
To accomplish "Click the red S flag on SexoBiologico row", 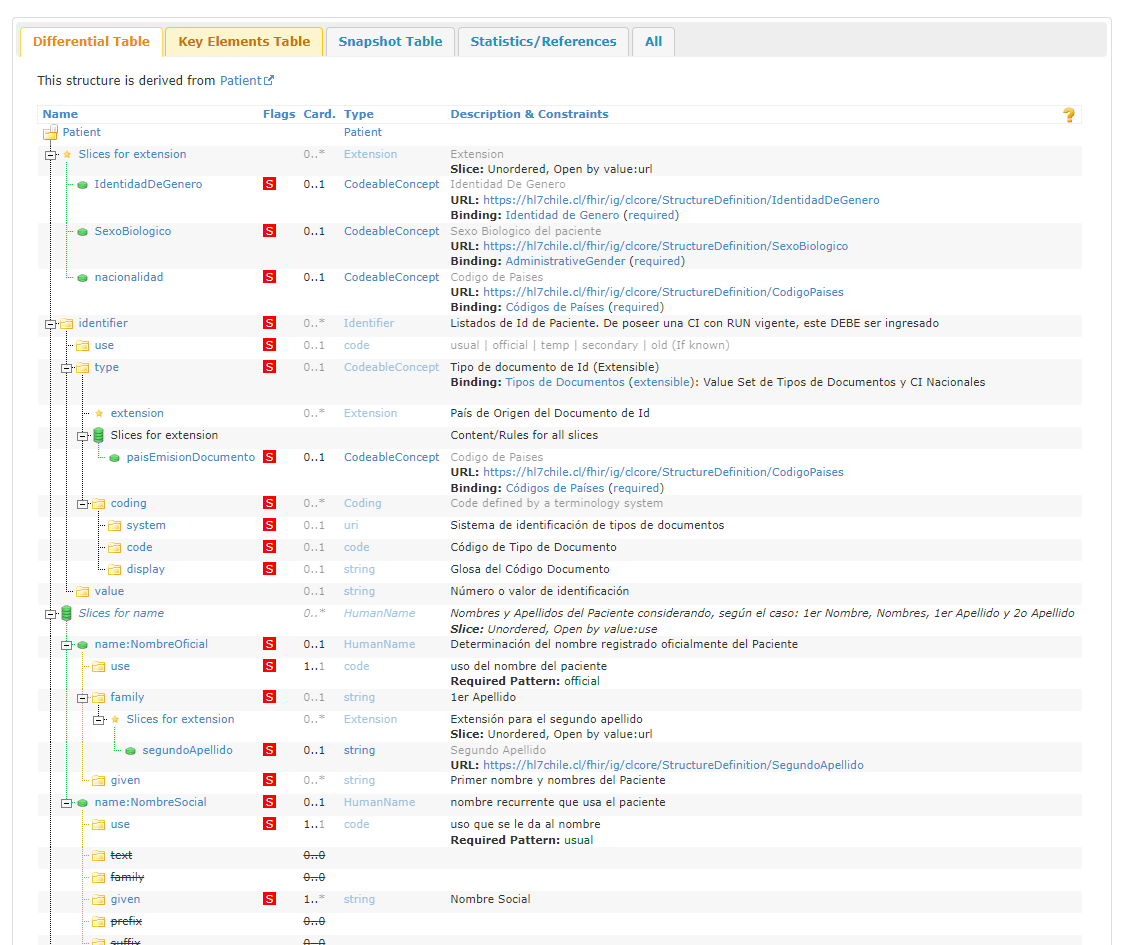I will 269,231.
